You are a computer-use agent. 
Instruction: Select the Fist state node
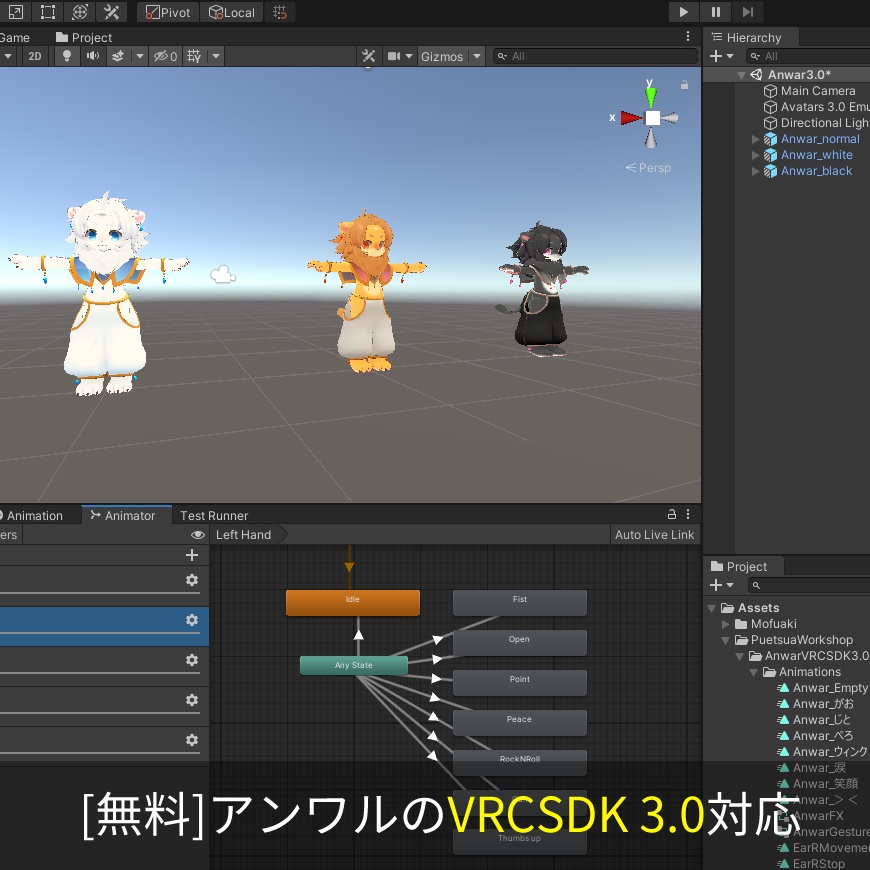pyautogui.click(x=520, y=603)
